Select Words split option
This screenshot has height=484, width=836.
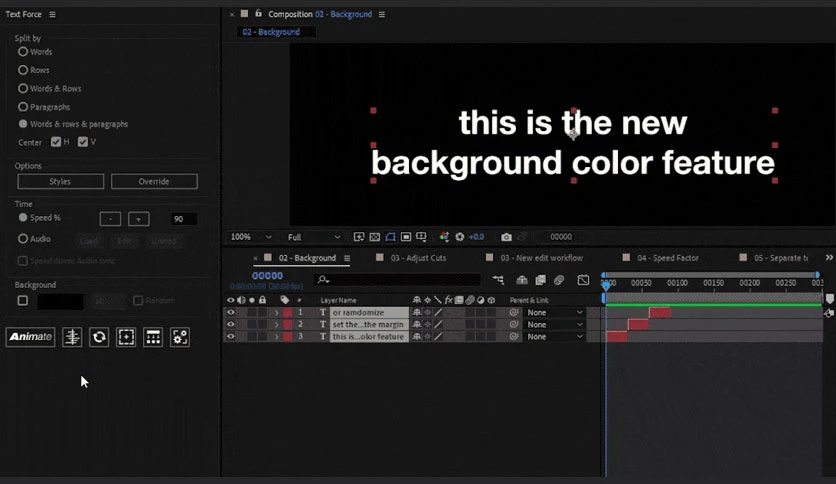tap(23, 52)
